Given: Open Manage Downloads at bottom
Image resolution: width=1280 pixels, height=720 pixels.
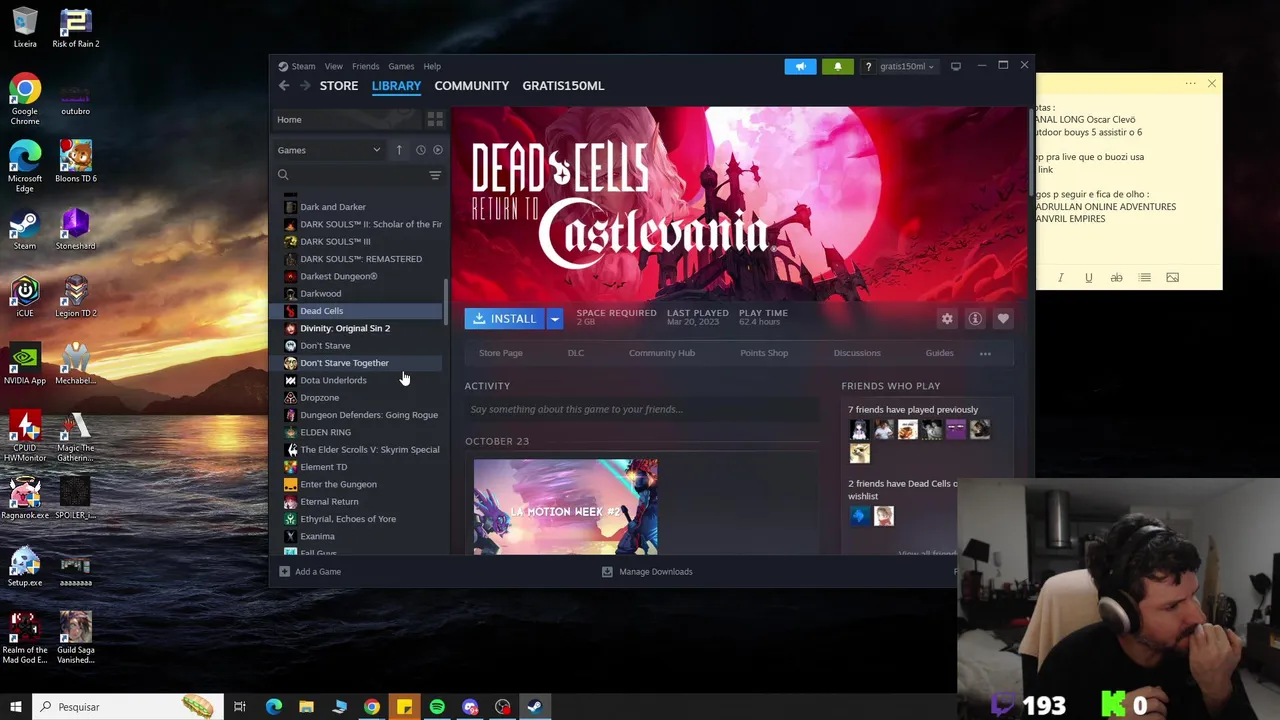Looking at the screenshot, I should (647, 572).
